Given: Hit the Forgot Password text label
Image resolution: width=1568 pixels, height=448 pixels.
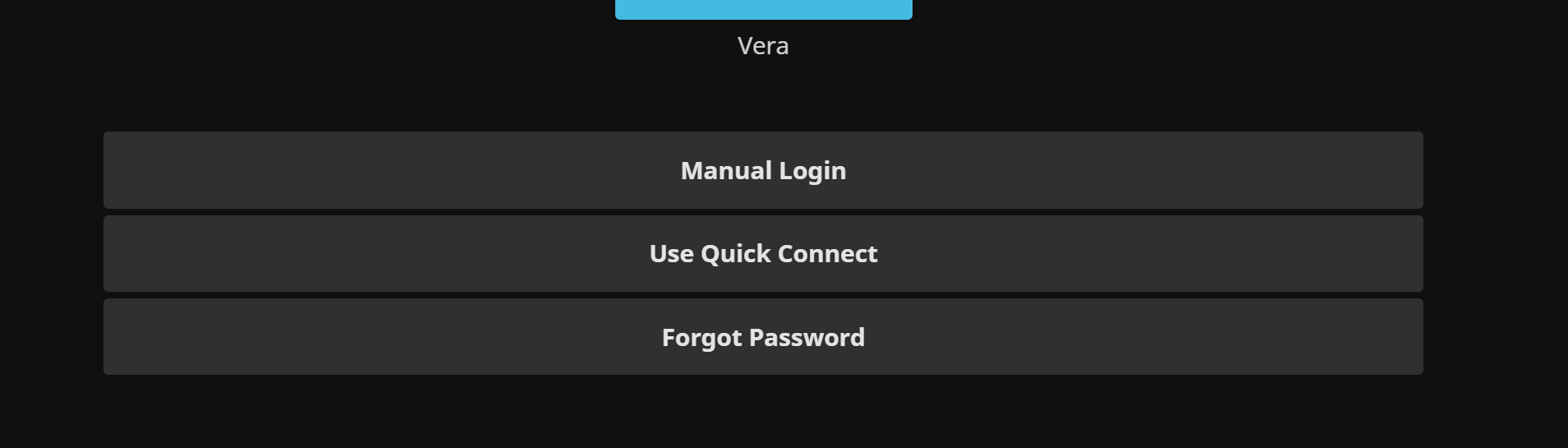Looking at the screenshot, I should click(x=763, y=337).
